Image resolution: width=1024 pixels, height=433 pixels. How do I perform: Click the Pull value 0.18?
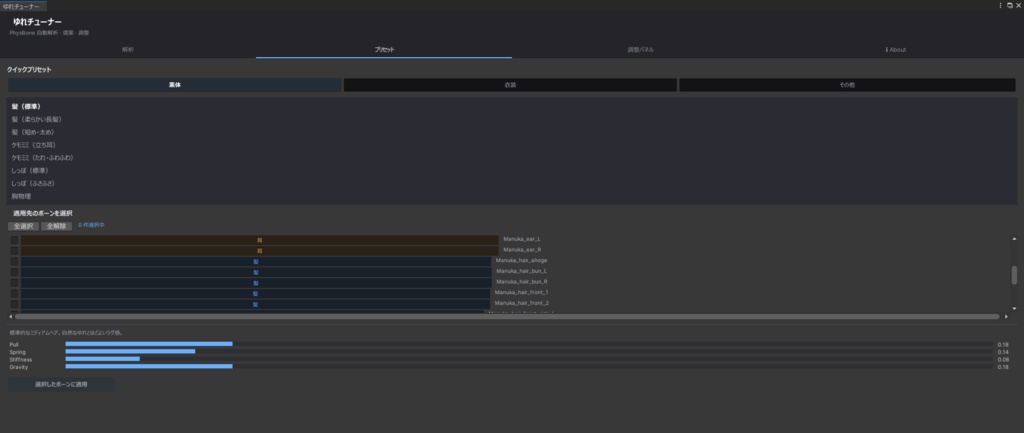1002,344
